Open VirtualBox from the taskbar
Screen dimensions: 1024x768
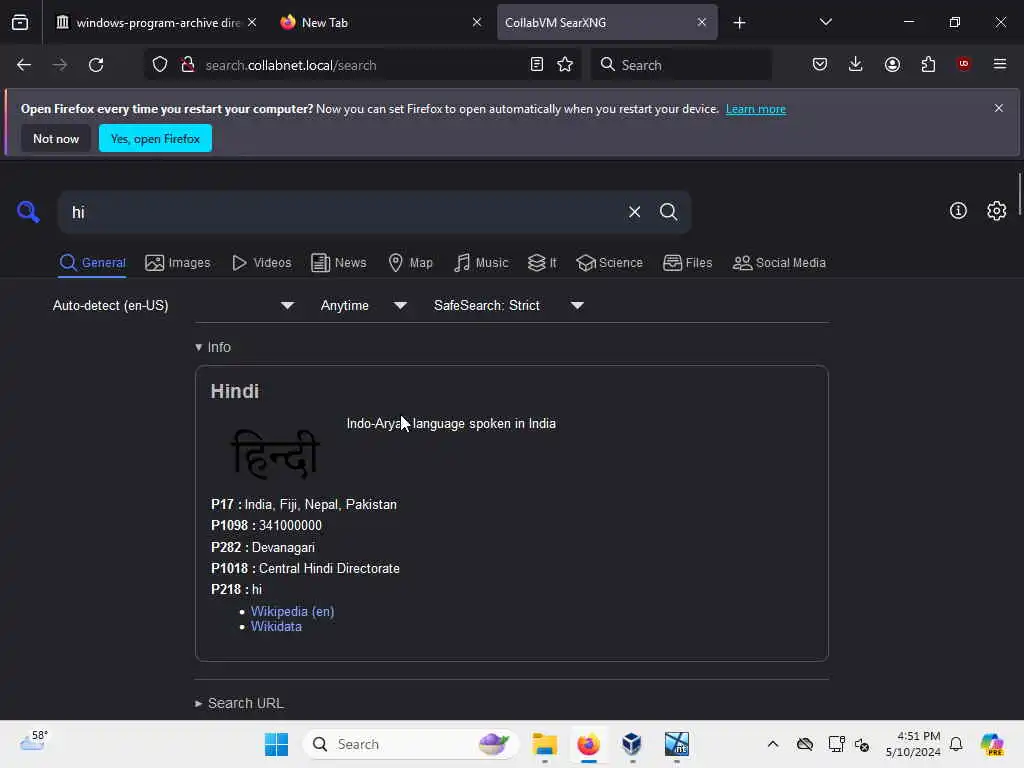(632, 744)
